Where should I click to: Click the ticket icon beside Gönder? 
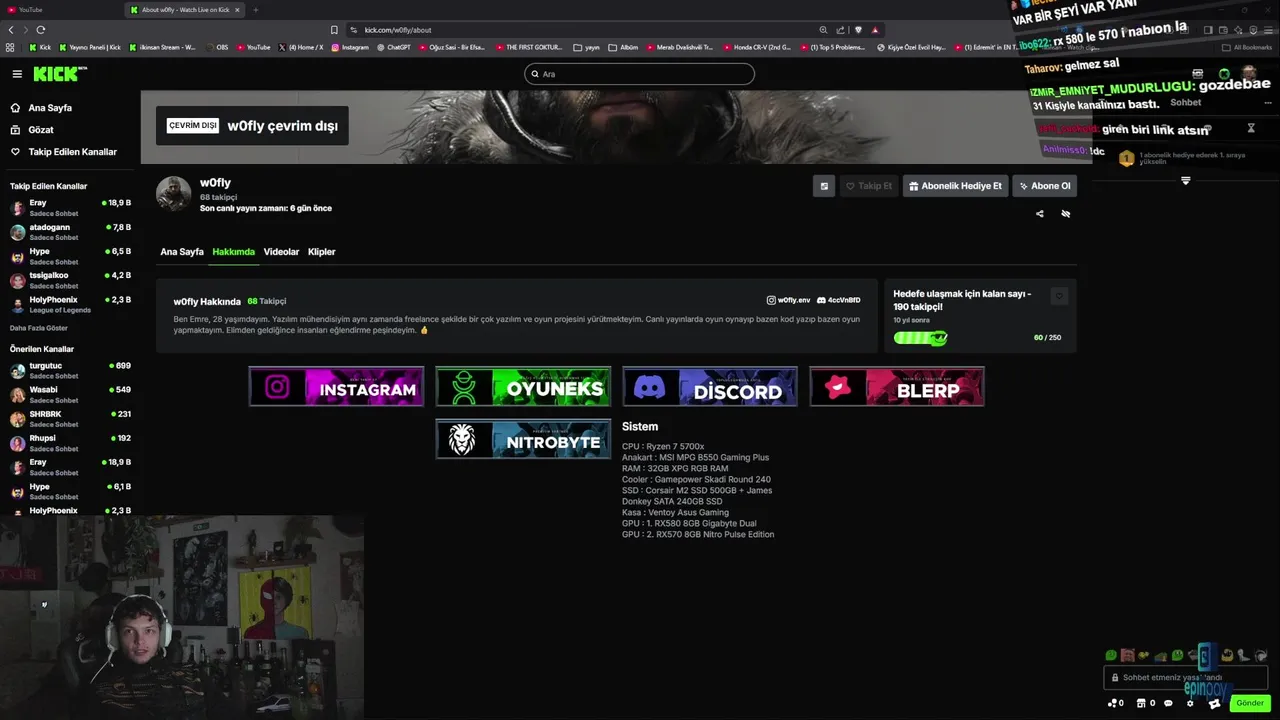pyautogui.click(x=1214, y=703)
